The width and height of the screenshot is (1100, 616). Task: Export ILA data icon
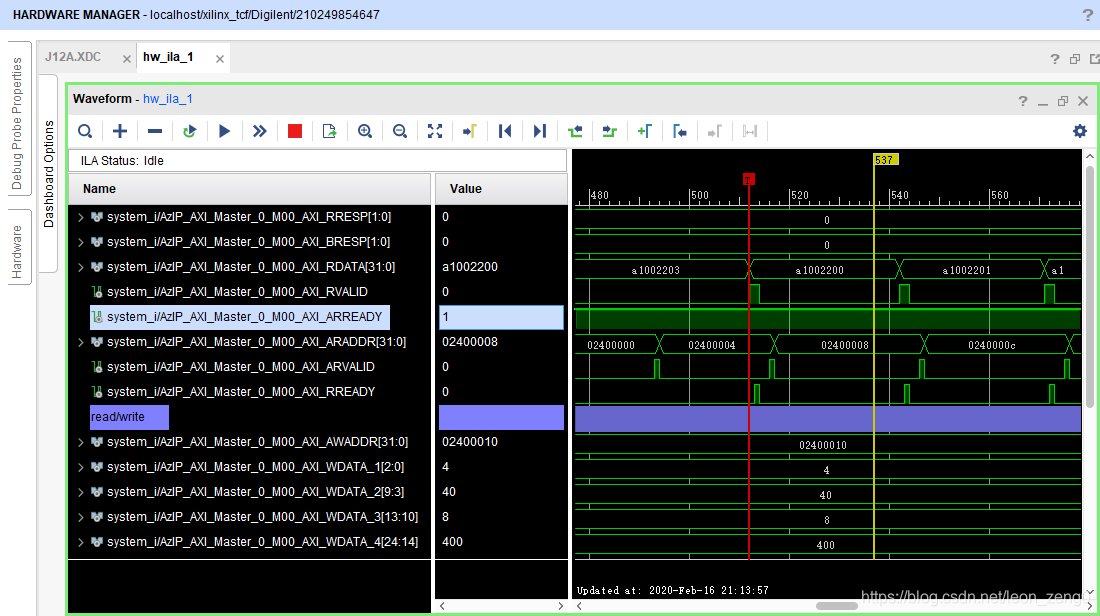(330, 131)
